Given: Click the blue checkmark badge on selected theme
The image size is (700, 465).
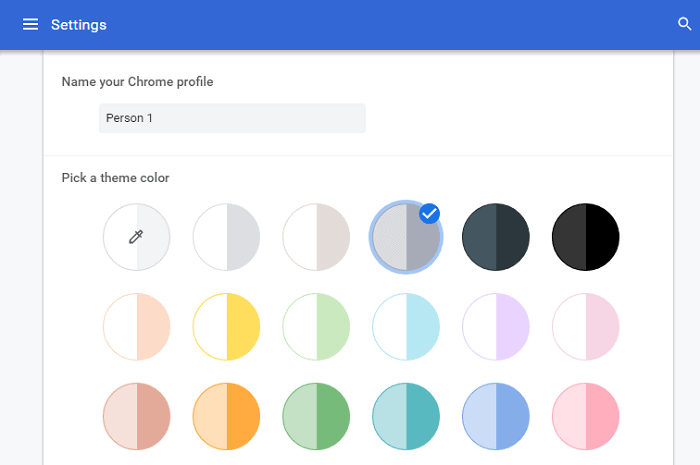Looking at the screenshot, I should tap(430, 213).
